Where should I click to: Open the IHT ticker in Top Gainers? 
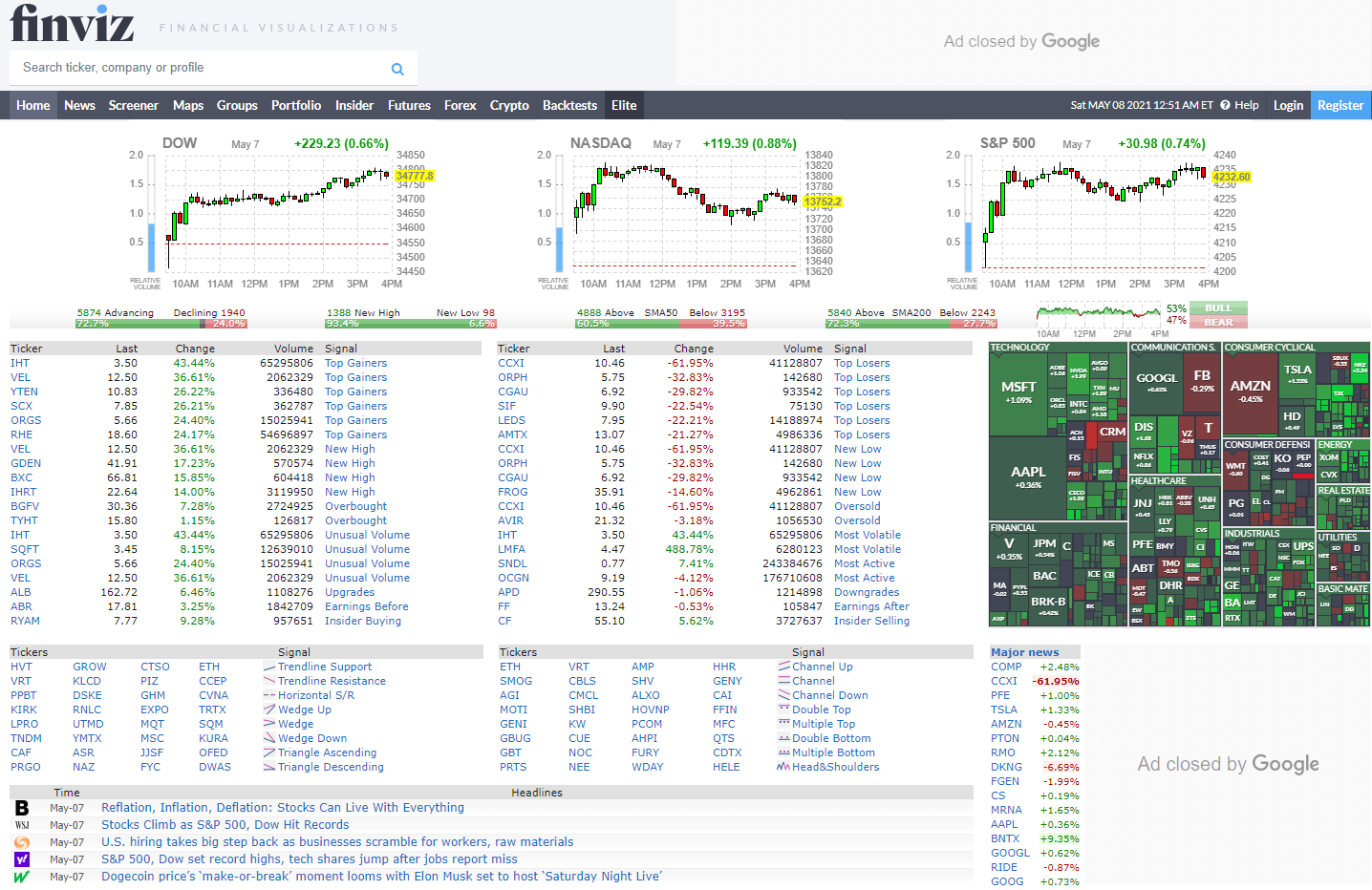point(20,363)
